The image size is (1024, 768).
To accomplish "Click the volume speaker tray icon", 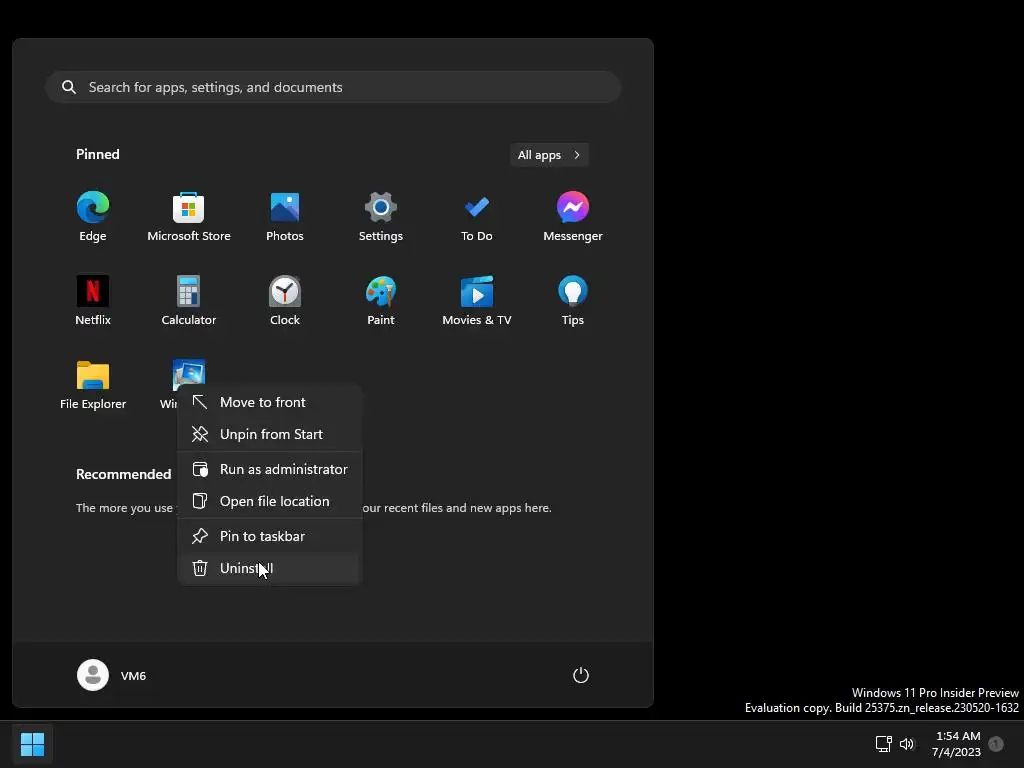I will 907,744.
